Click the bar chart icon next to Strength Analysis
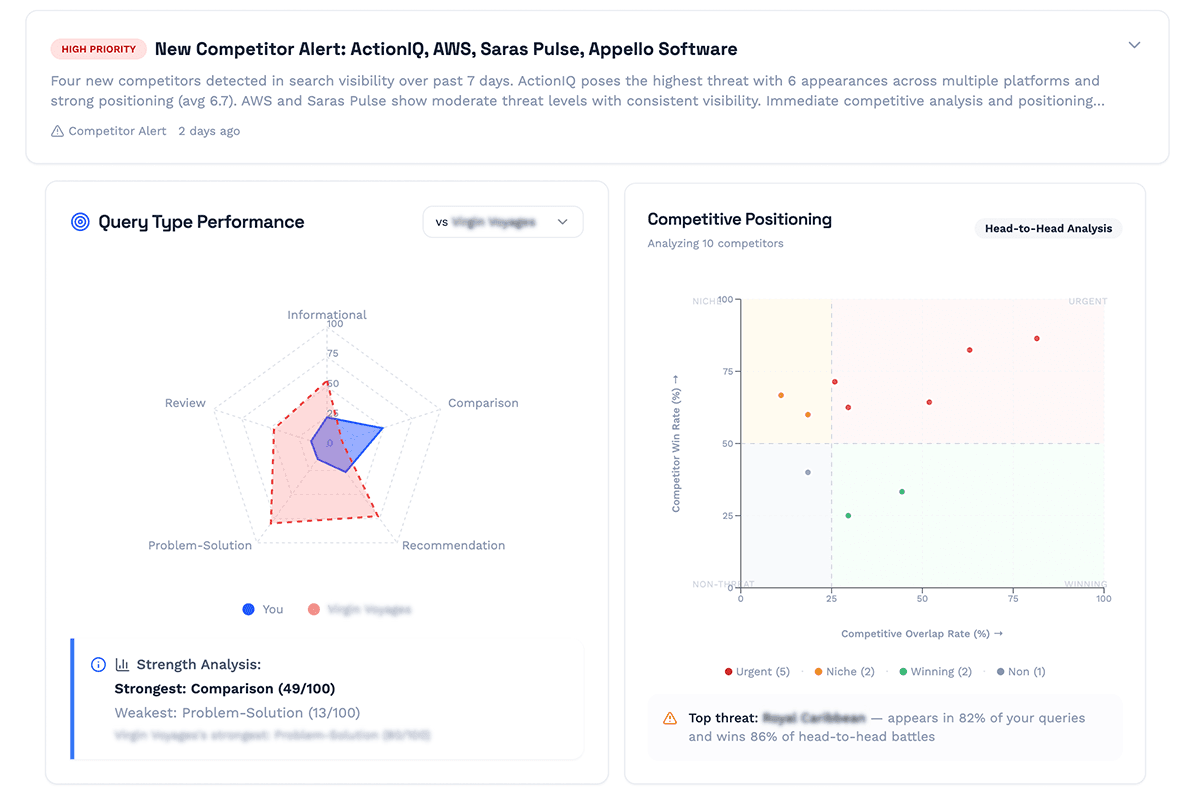Screen dimensions: 1200x800 (x=122, y=663)
